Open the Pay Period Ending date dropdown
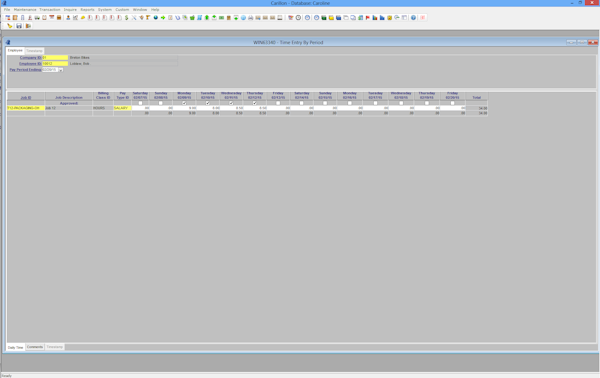The image size is (600, 378). tap(60, 70)
